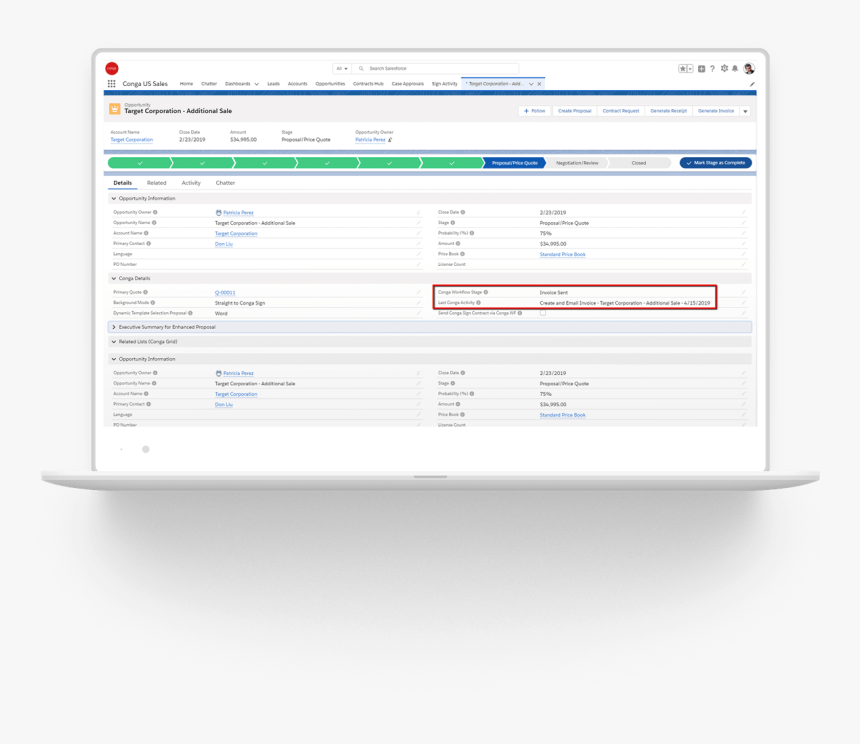
Task: Click the Setup gear icon
Action: pyautogui.click(x=724, y=69)
